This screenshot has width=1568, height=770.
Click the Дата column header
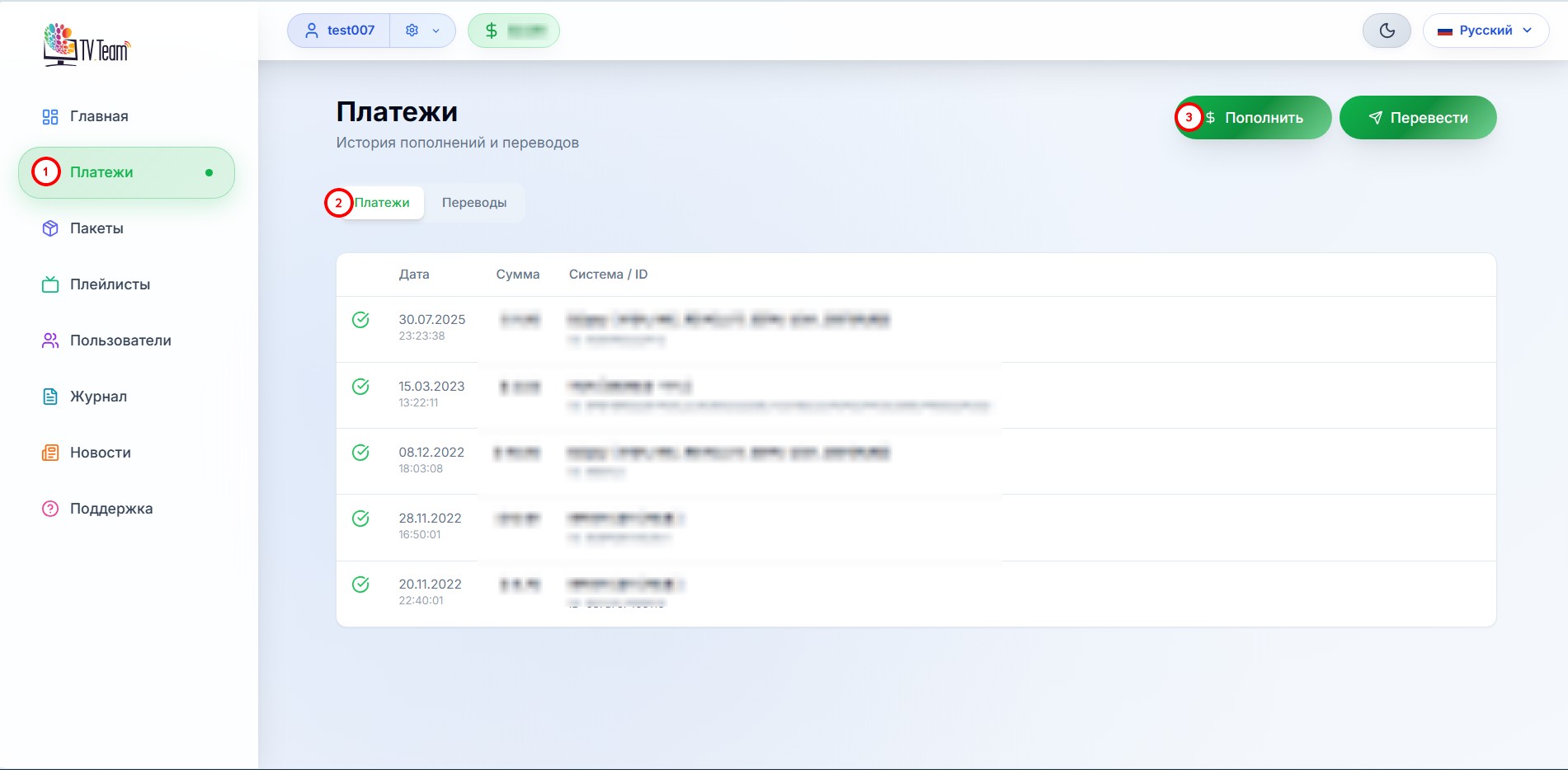(414, 275)
